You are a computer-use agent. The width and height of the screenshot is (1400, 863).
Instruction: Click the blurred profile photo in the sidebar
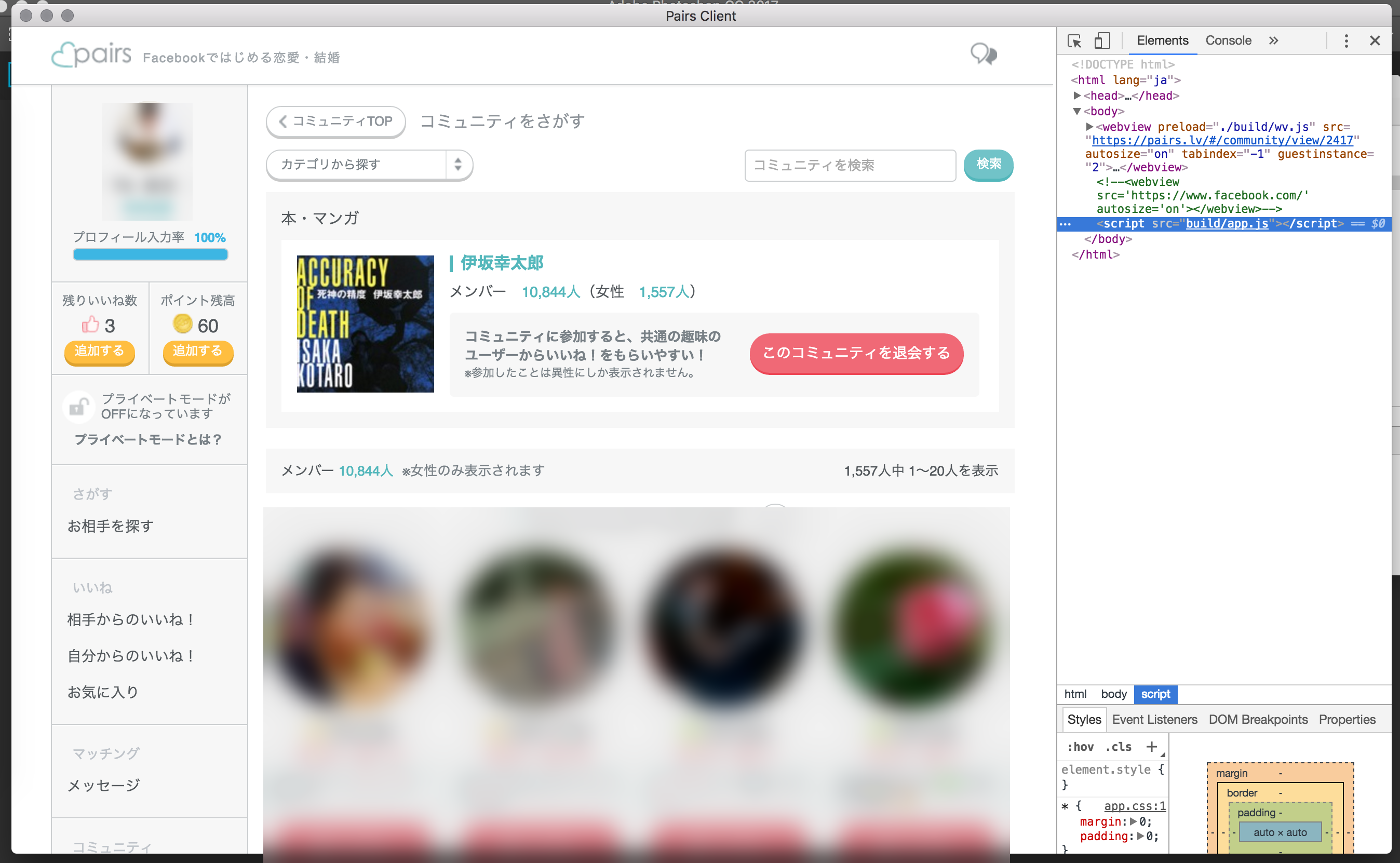[147, 161]
